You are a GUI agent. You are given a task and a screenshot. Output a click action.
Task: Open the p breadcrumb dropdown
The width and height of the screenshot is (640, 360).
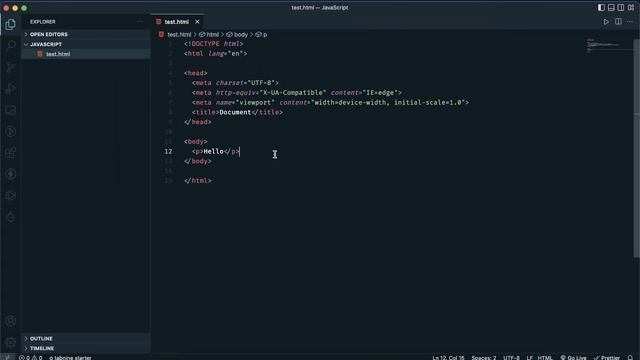261,35
